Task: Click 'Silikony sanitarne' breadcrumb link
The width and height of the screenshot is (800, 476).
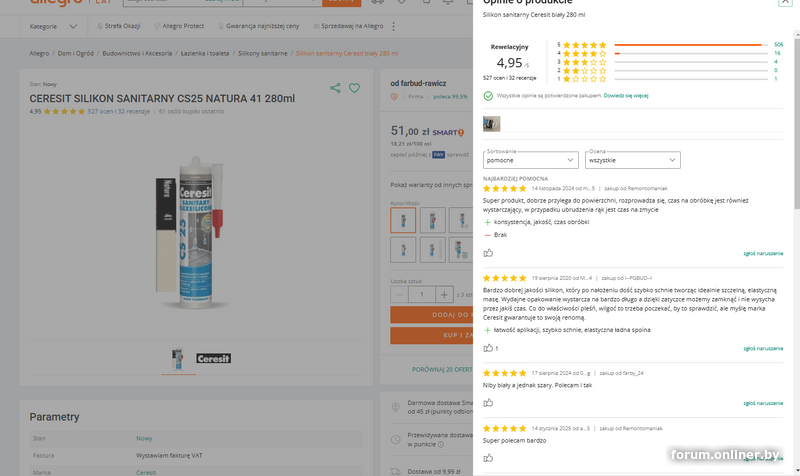Action: [x=263, y=53]
